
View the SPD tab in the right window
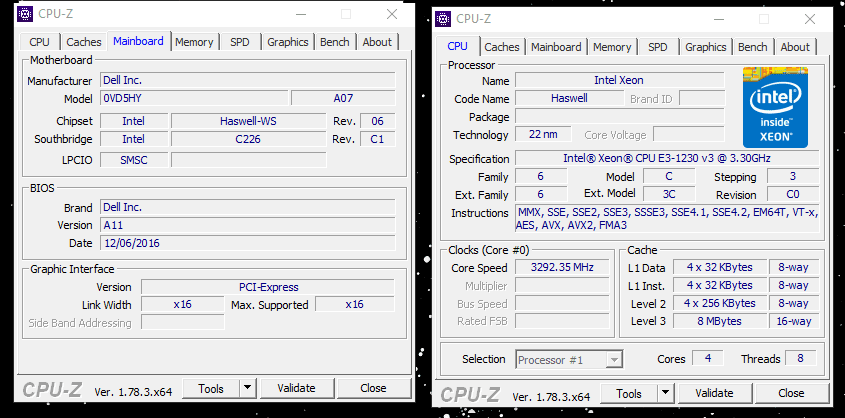click(x=657, y=47)
